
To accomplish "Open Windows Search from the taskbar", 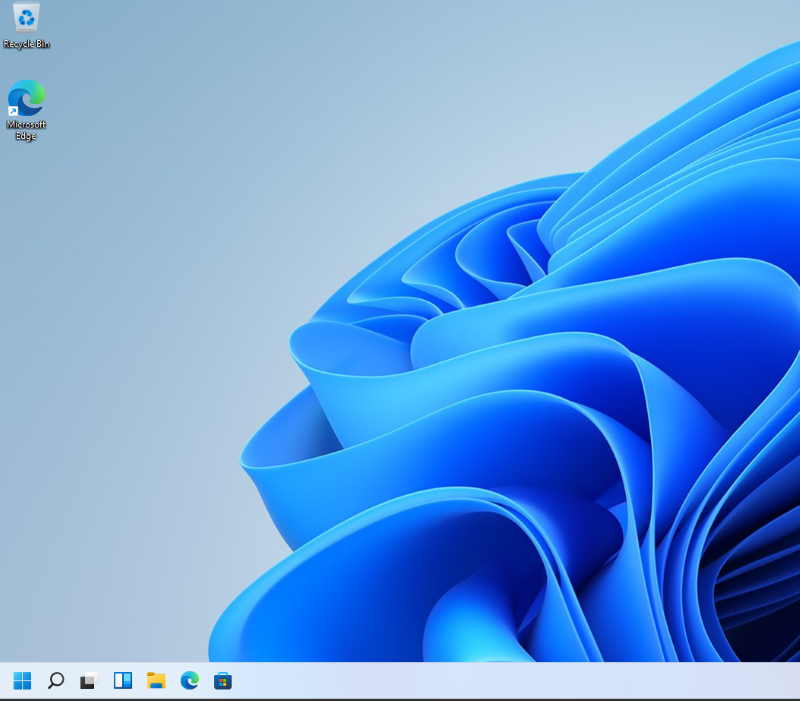I will click(x=56, y=680).
